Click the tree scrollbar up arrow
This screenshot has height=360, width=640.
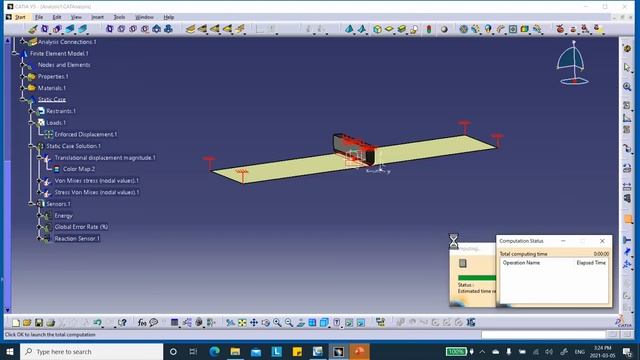click(7, 41)
